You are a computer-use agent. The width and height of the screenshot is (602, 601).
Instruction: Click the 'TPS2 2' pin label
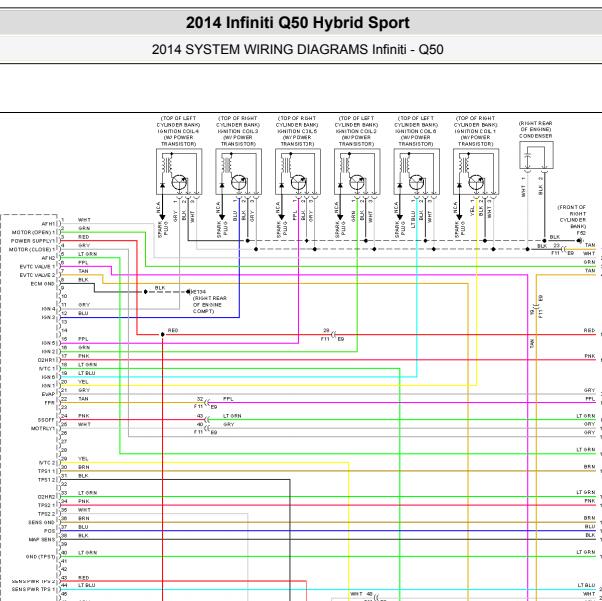tap(47, 514)
